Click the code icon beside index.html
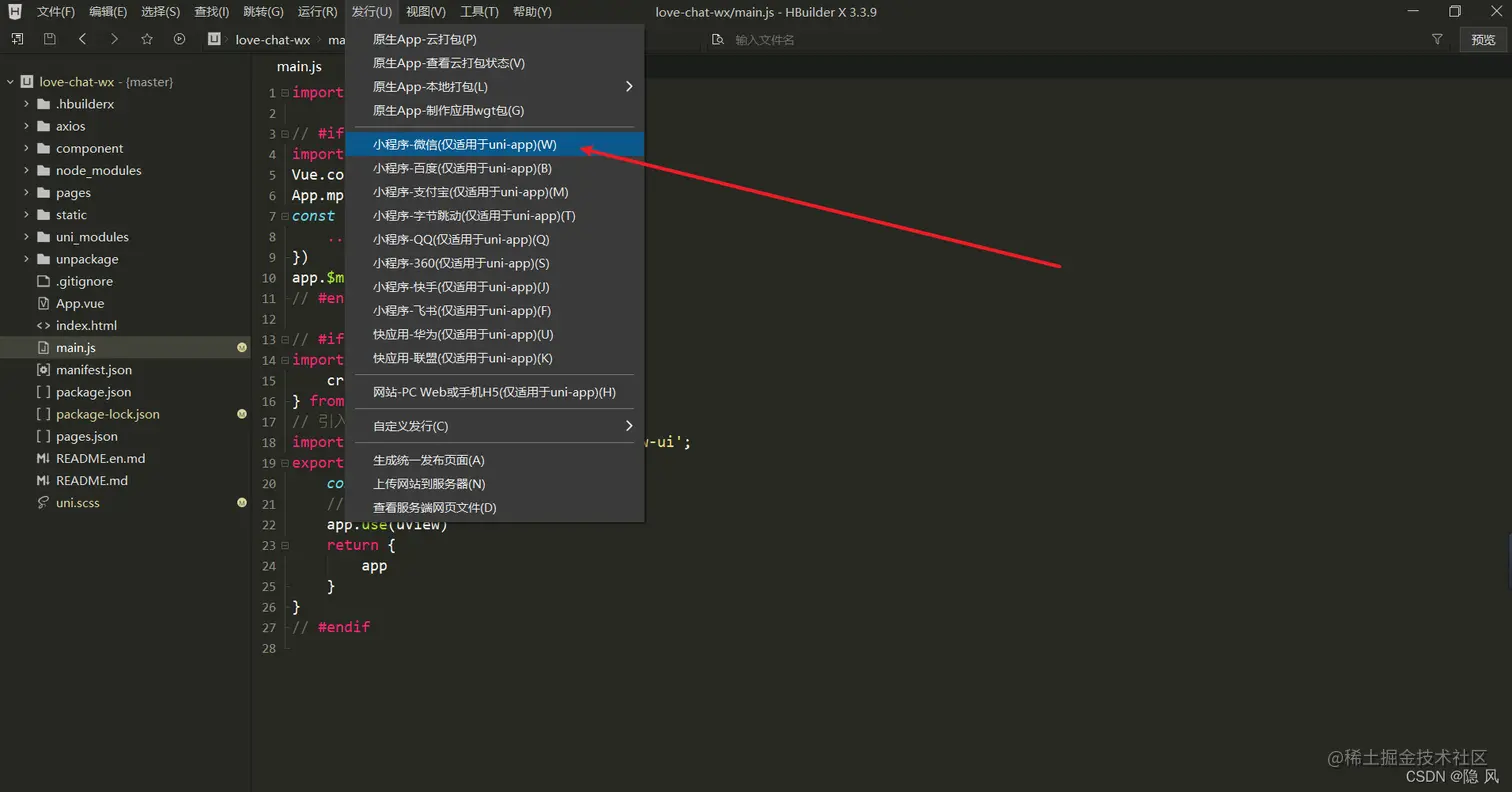The image size is (1512, 792). point(43,325)
